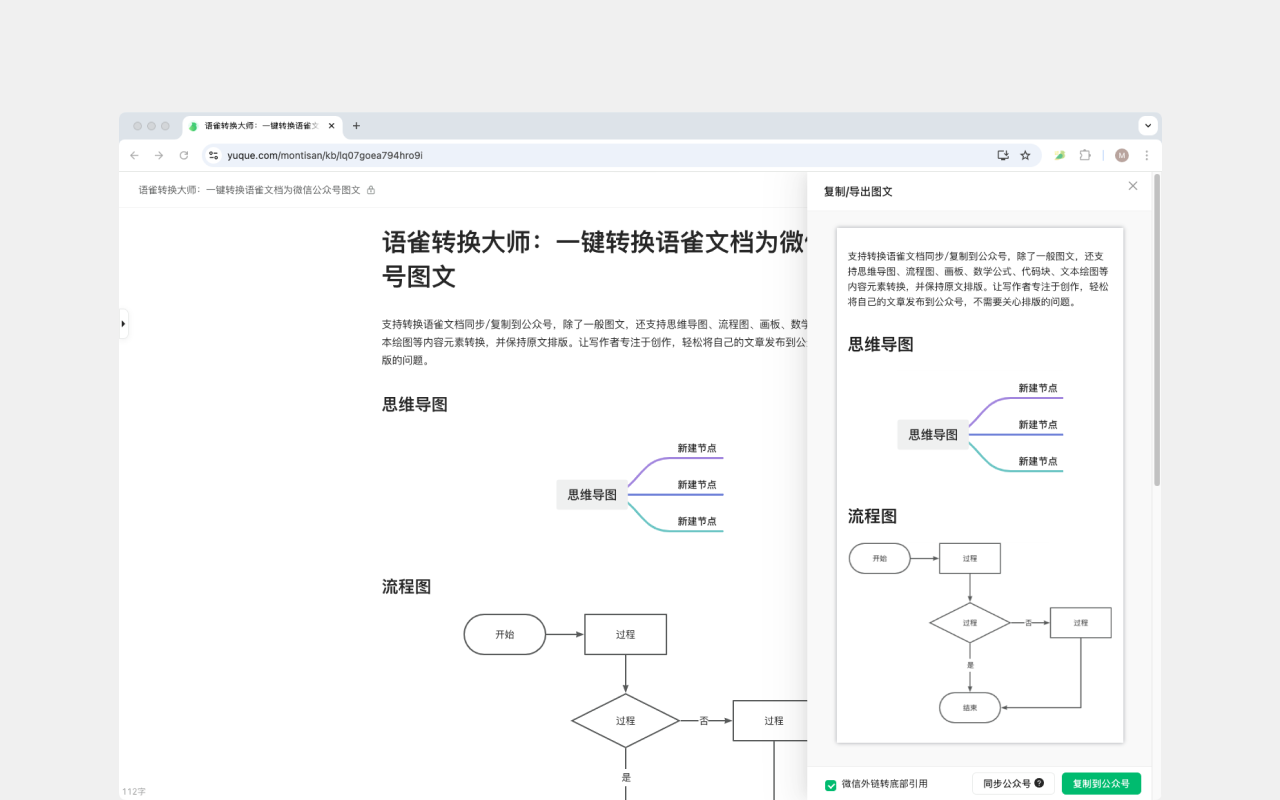Click the 112字 word count indicator

[x=134, y=791]
